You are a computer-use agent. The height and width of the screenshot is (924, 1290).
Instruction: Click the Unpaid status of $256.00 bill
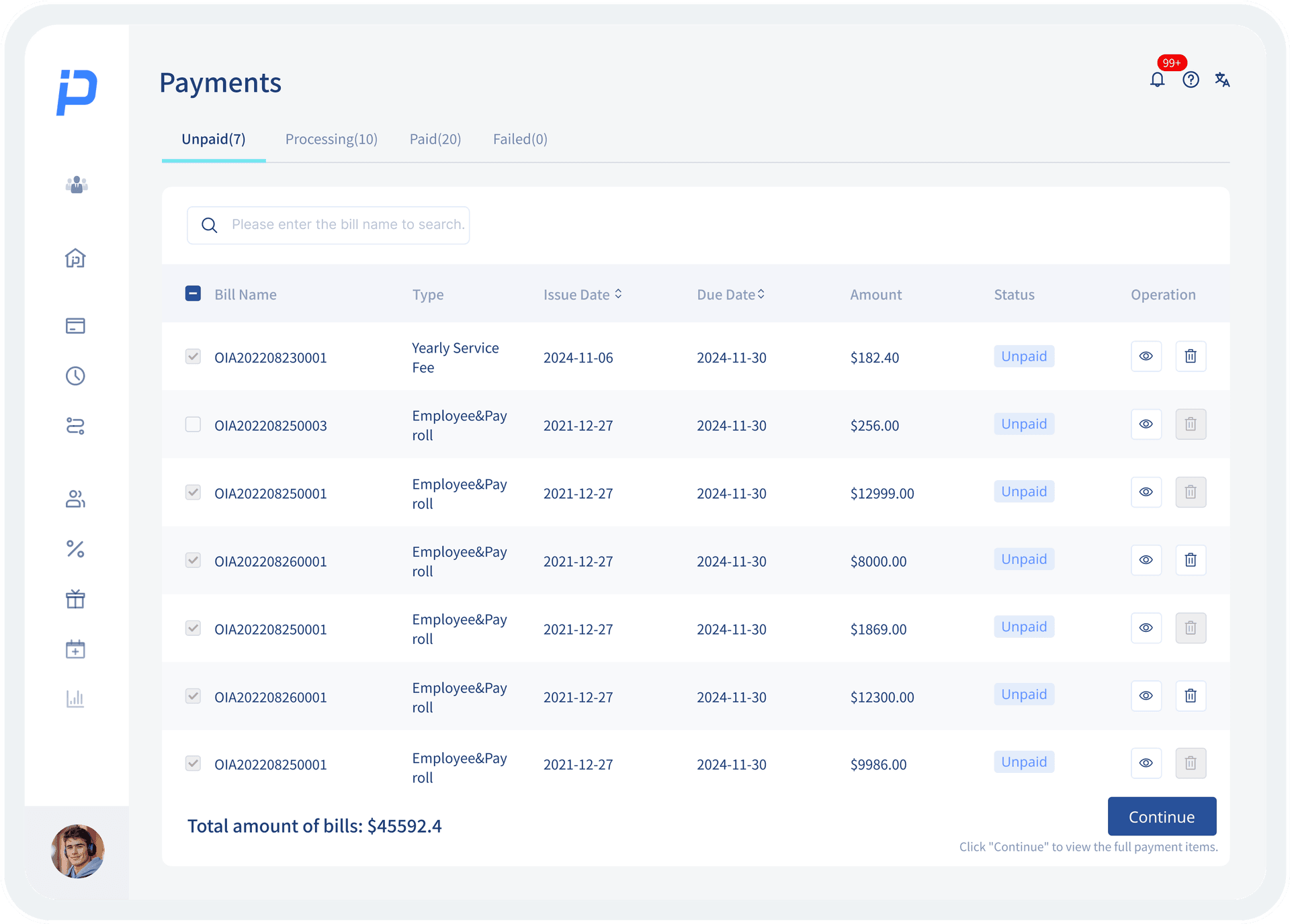[x=1024, y=424]
